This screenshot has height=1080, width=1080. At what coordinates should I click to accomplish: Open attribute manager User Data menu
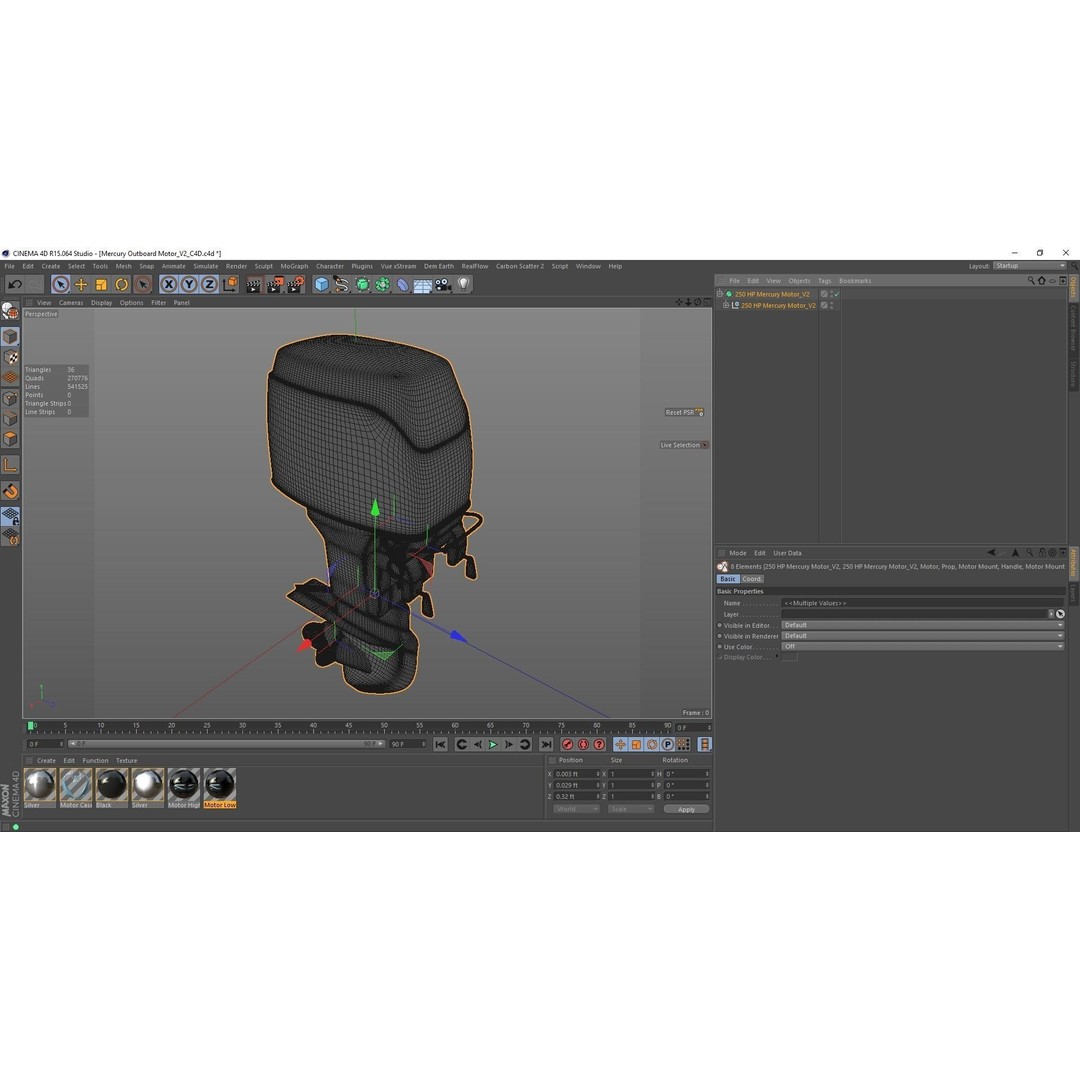click(x=787, y=553)
